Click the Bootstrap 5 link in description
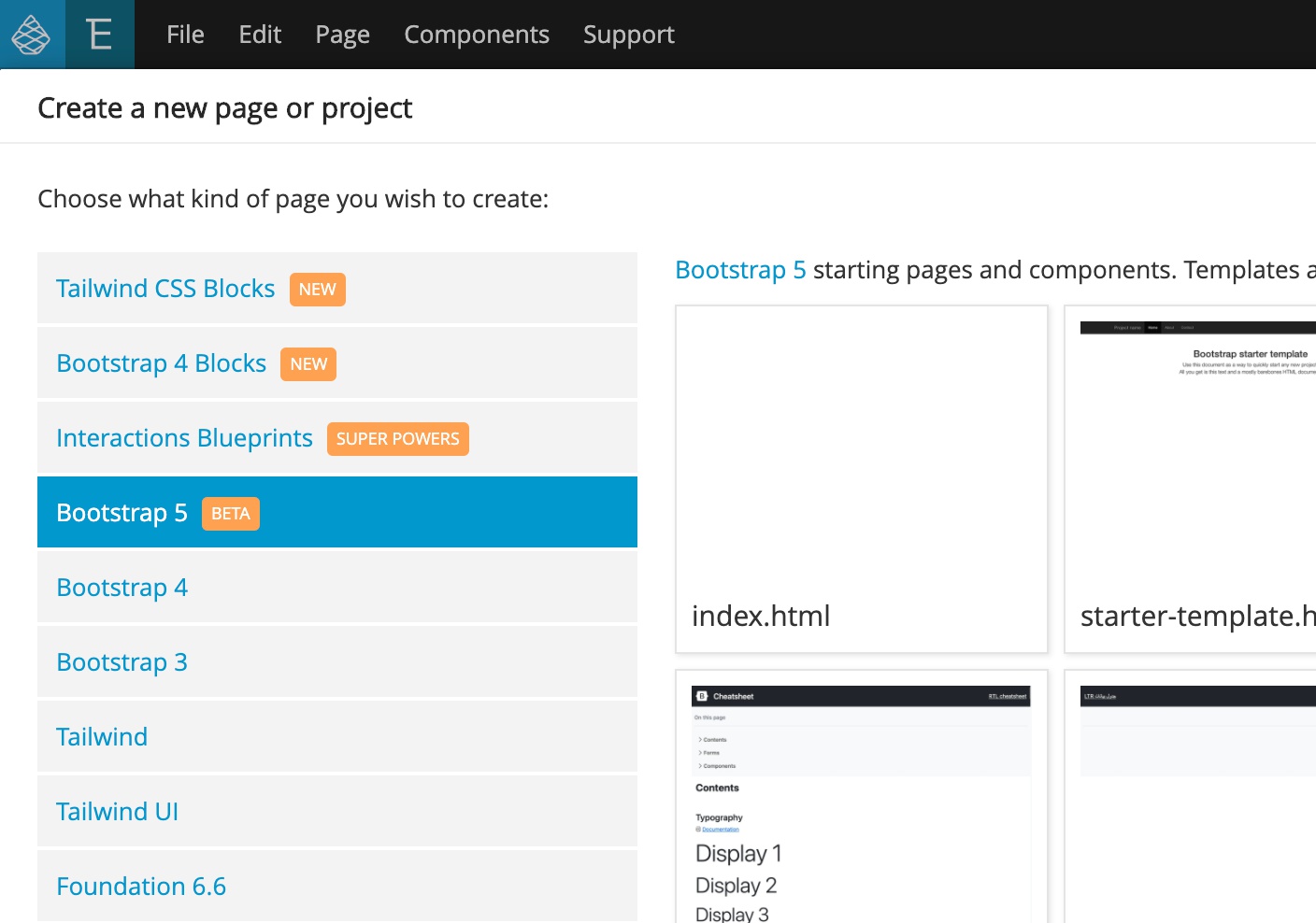Image resolution: width=1316 pixels, height=923 pixels. [x=740, y=270]
